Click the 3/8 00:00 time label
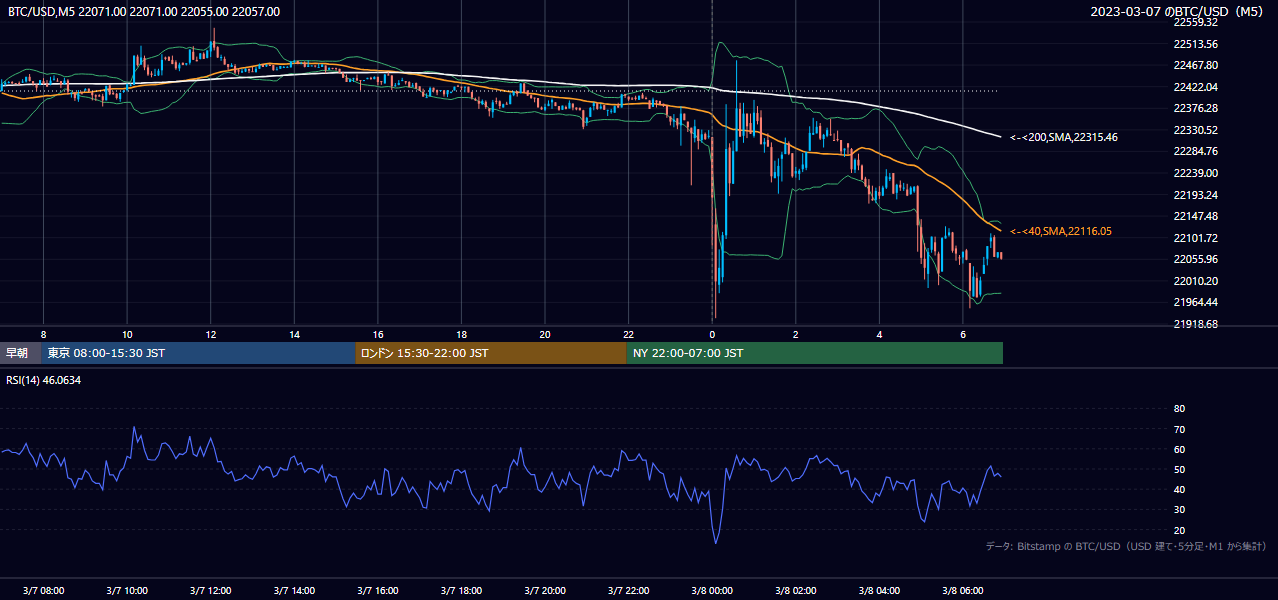This screenshot has height=600, width=1278. tap(712, 591)
